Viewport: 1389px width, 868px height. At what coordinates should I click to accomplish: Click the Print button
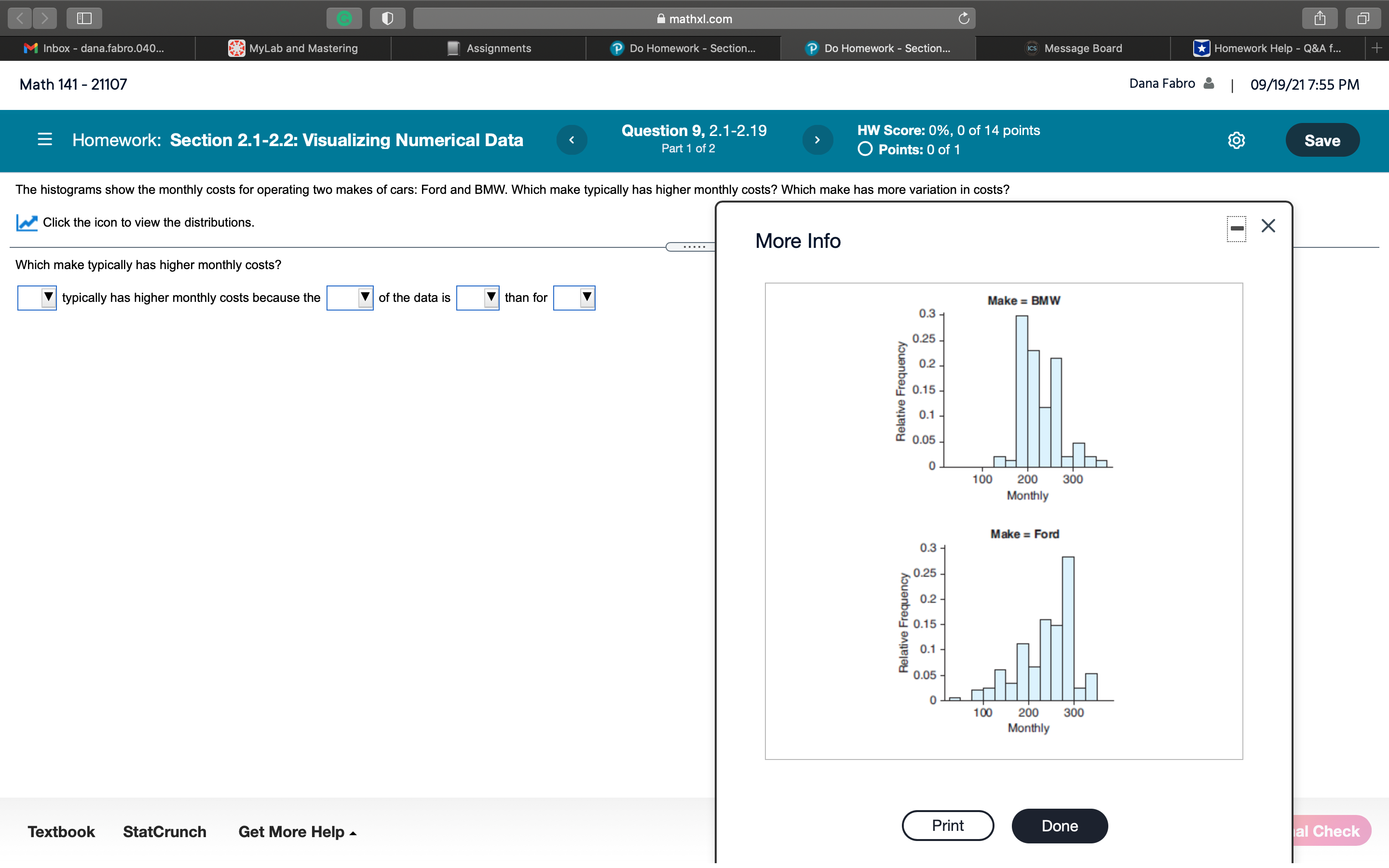[x=948, y=826]
